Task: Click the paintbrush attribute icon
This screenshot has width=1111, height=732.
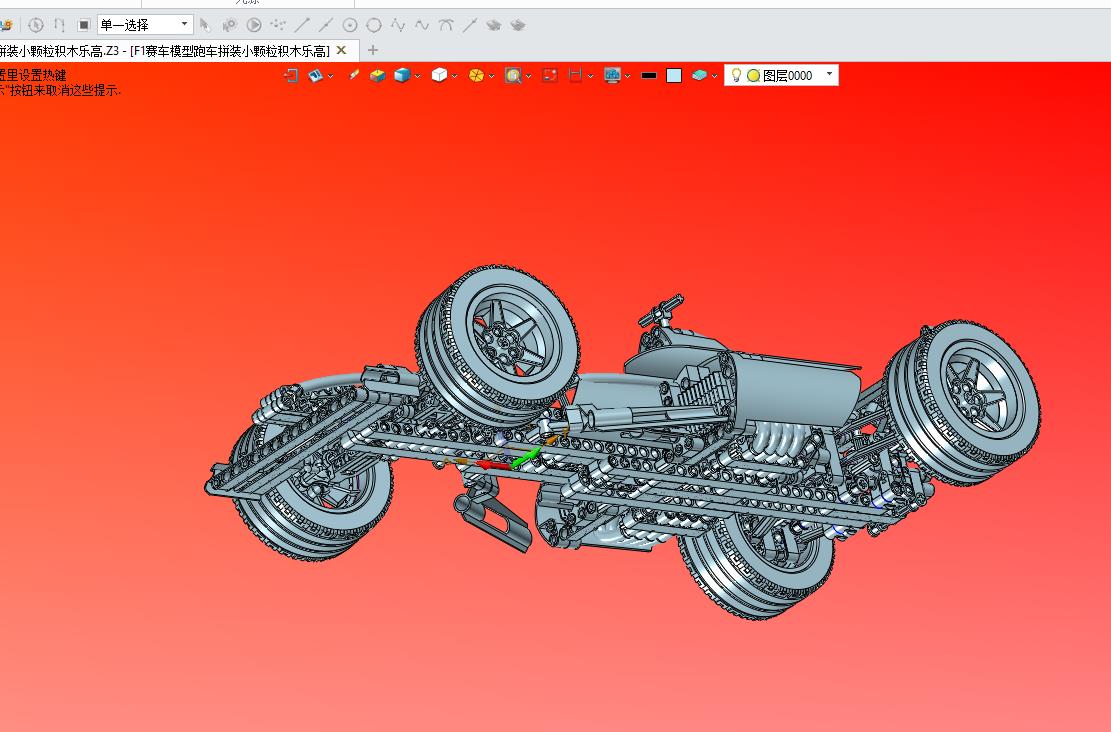Action: point(354,74)
